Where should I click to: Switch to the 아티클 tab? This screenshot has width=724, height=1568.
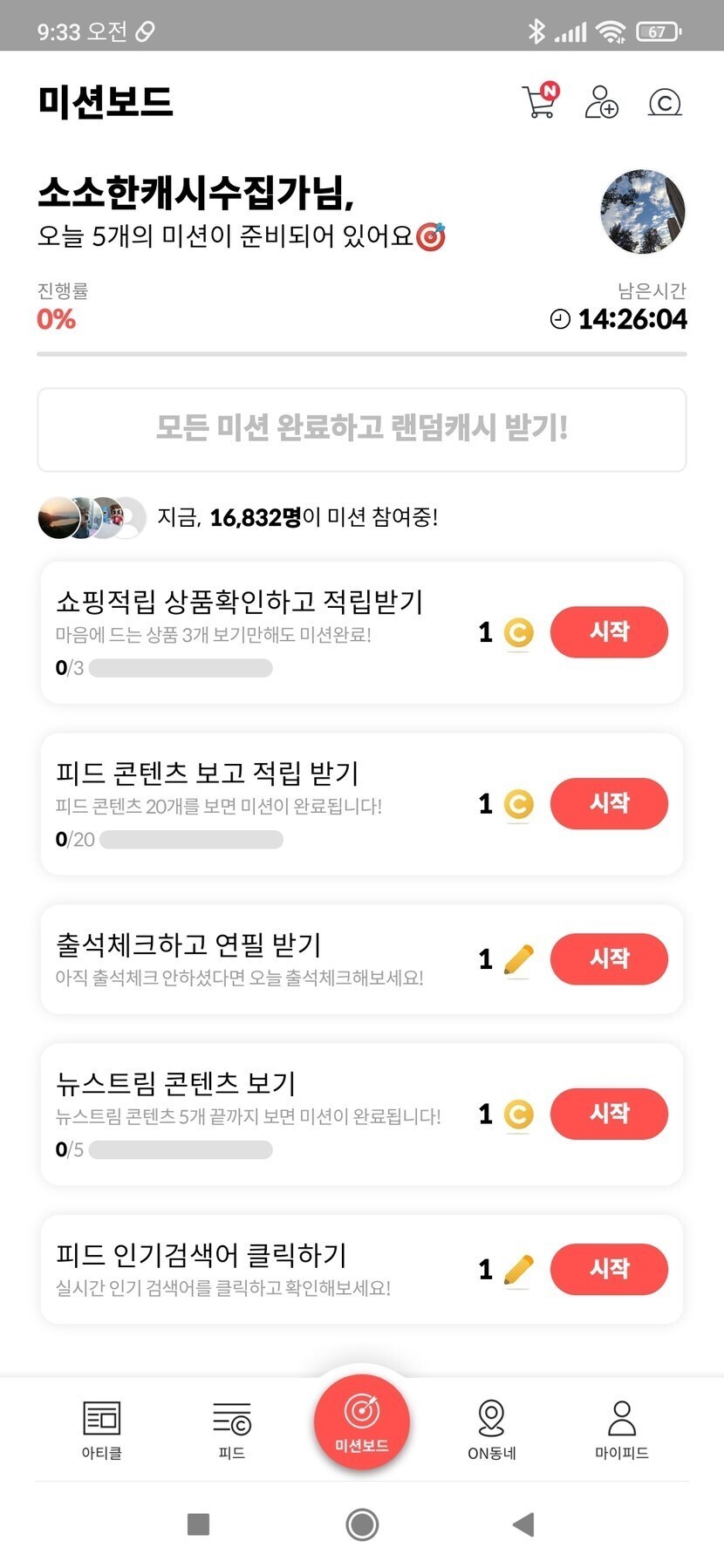(x=101, y=1428)
